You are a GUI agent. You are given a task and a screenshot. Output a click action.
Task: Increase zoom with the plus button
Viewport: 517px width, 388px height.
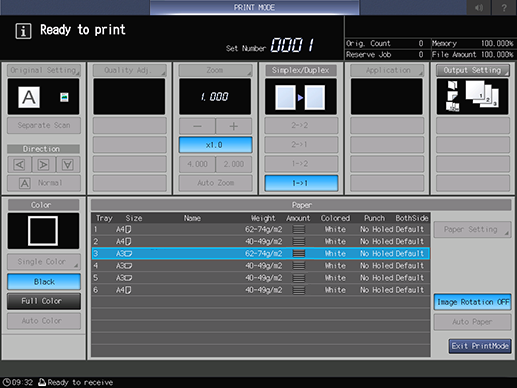click(x=234, y=126)
